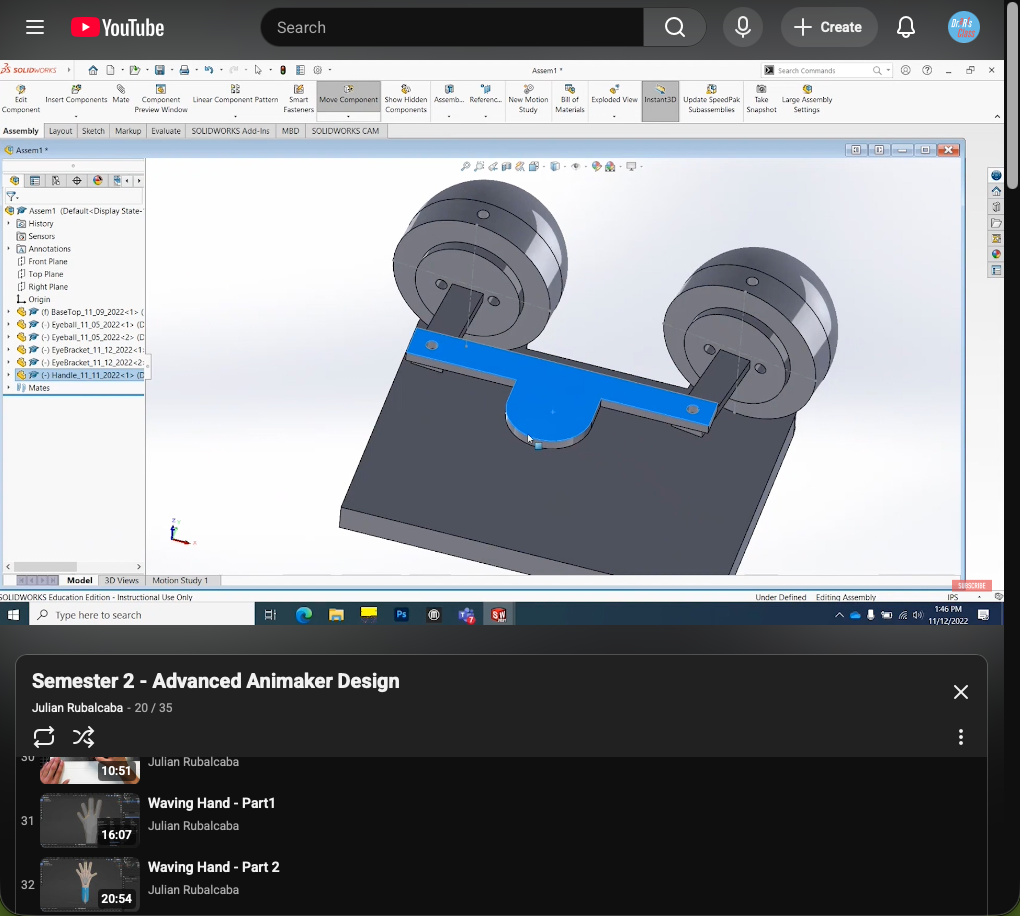Select the PropertyManager tab icon

click(35, 181)
